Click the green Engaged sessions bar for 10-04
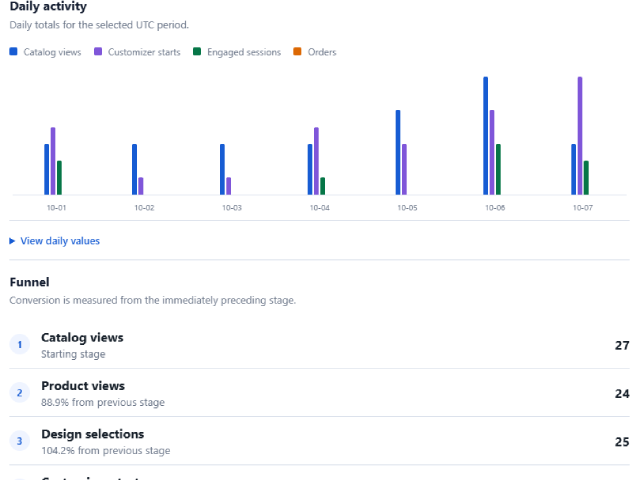The height and width of the screenshot is (480, 640). (323, 186)
